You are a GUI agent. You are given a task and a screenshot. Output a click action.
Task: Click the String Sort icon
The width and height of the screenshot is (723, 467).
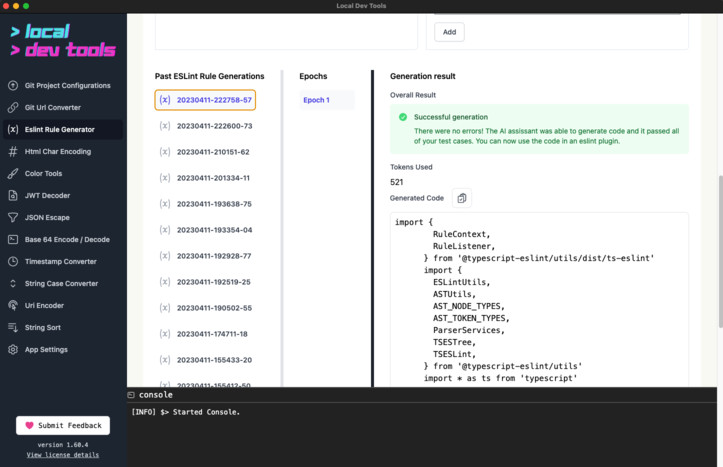13,327
